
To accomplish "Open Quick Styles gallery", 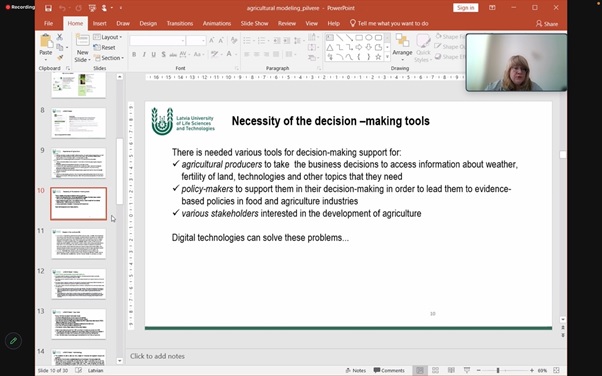I will tap(423, 48).
